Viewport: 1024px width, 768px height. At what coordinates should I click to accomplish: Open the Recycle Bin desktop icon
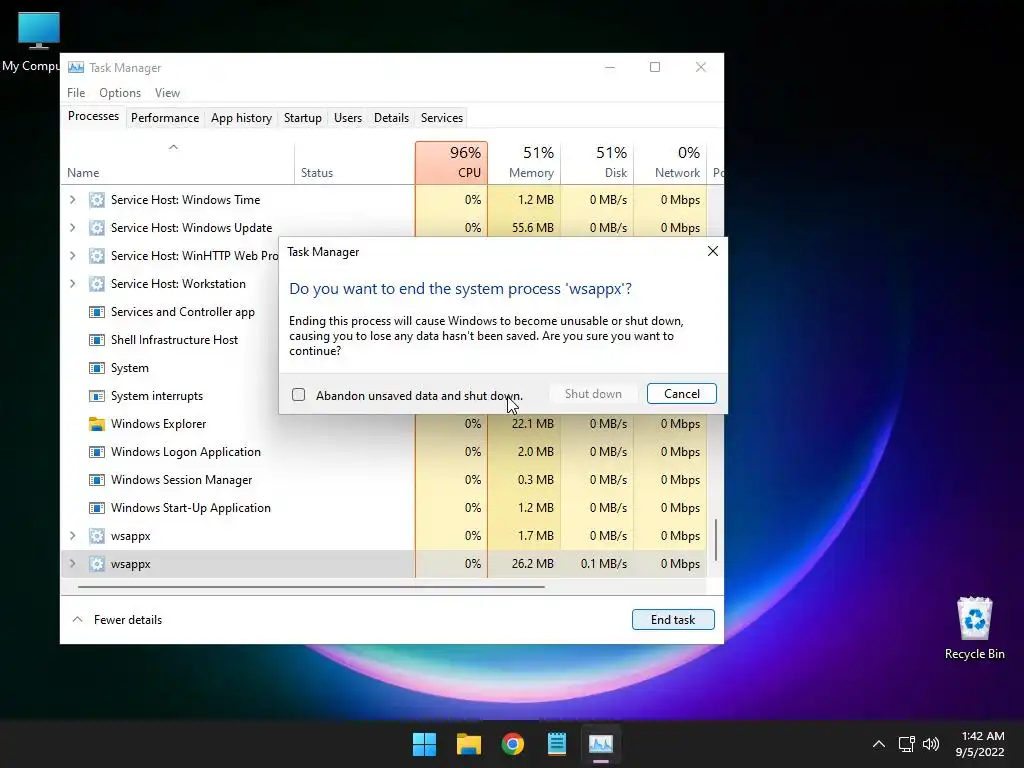[974, 628]
